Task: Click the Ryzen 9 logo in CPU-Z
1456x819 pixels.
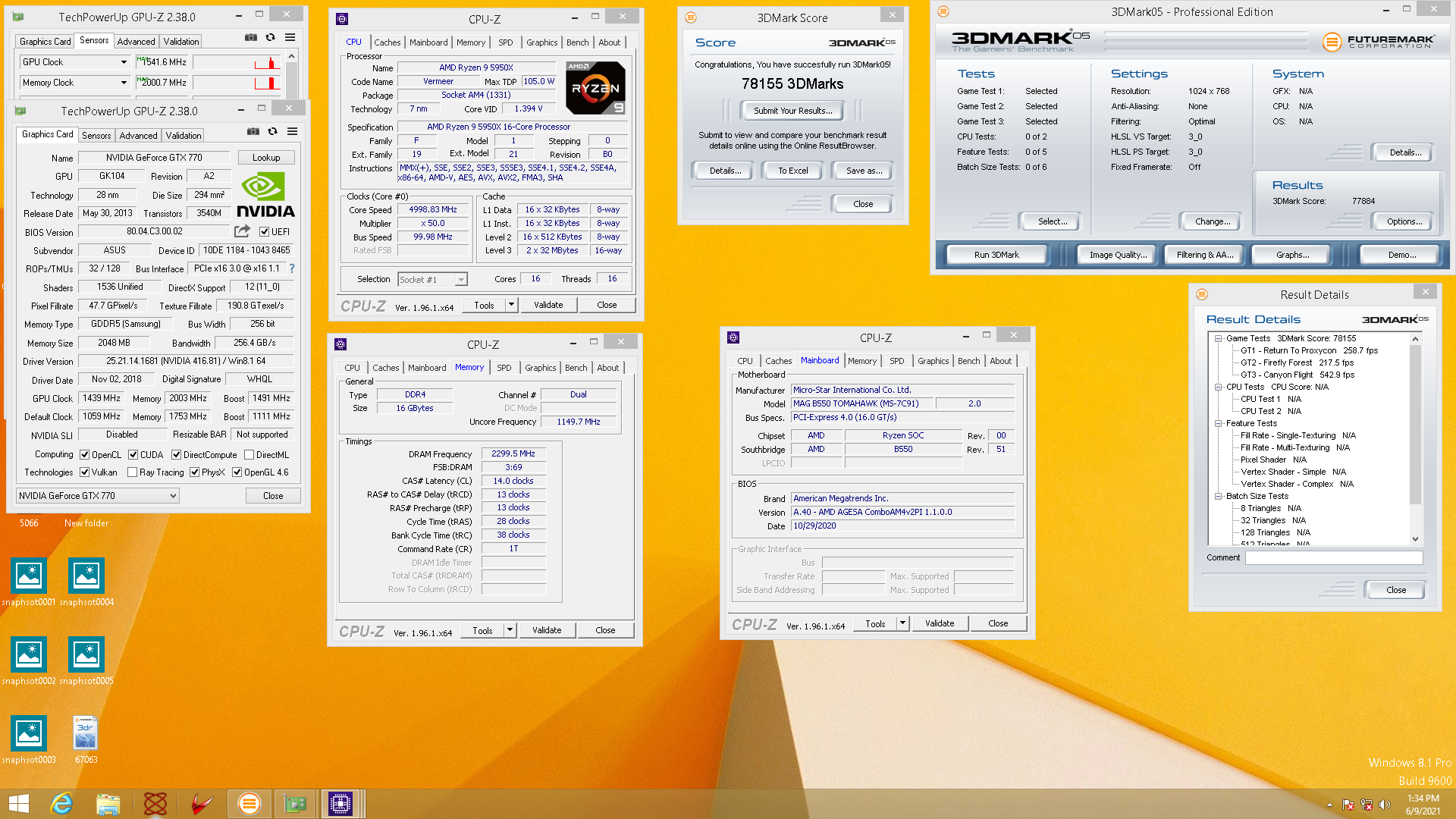Action: pos(595,88)
